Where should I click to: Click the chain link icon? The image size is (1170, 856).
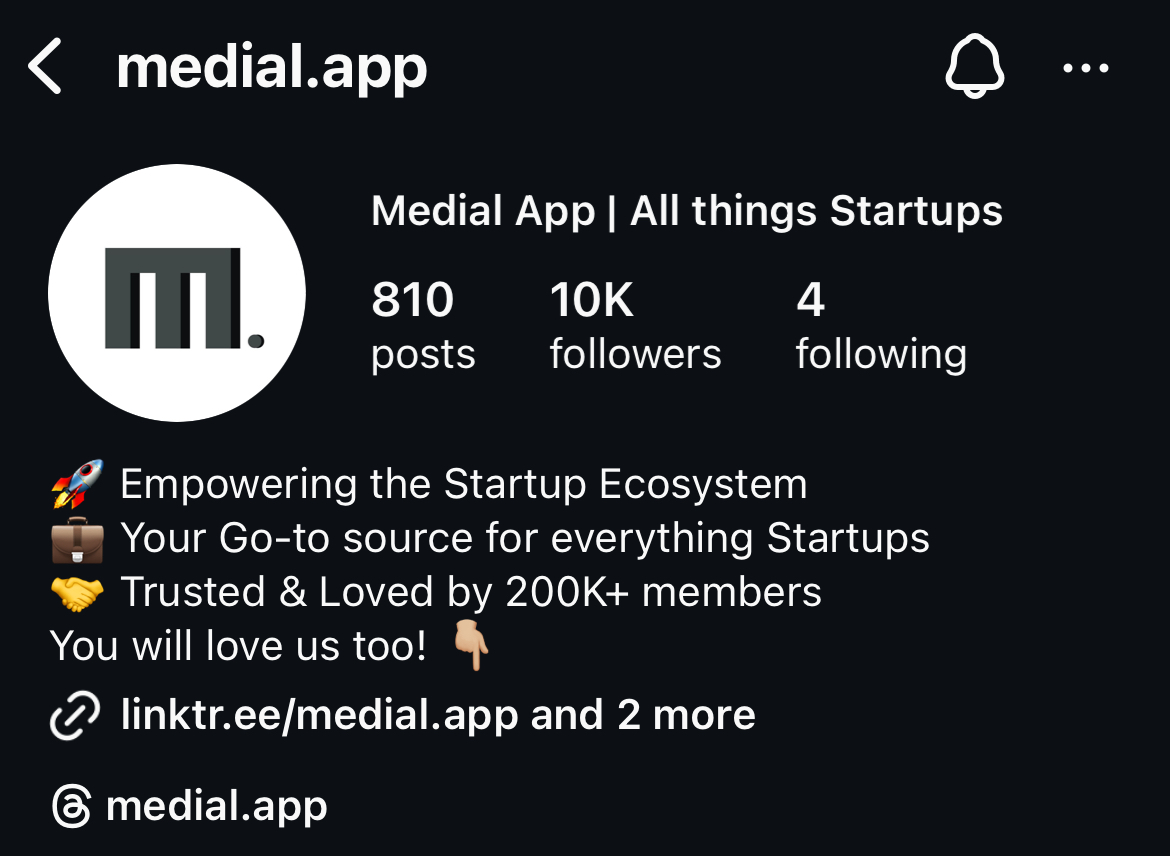point(75,715)
